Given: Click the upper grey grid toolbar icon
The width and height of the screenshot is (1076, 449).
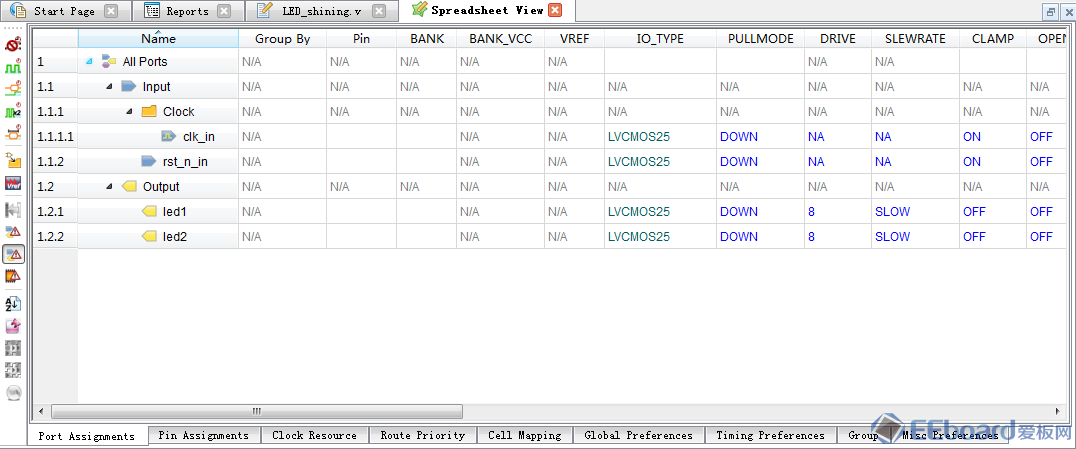Looking at the screenshot, I should 12,348.
